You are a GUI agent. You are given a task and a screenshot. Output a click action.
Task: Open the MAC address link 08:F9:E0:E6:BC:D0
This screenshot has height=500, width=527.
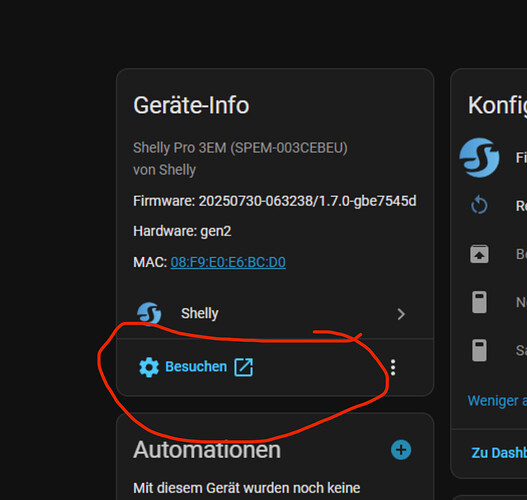click(x=228, y=262)
